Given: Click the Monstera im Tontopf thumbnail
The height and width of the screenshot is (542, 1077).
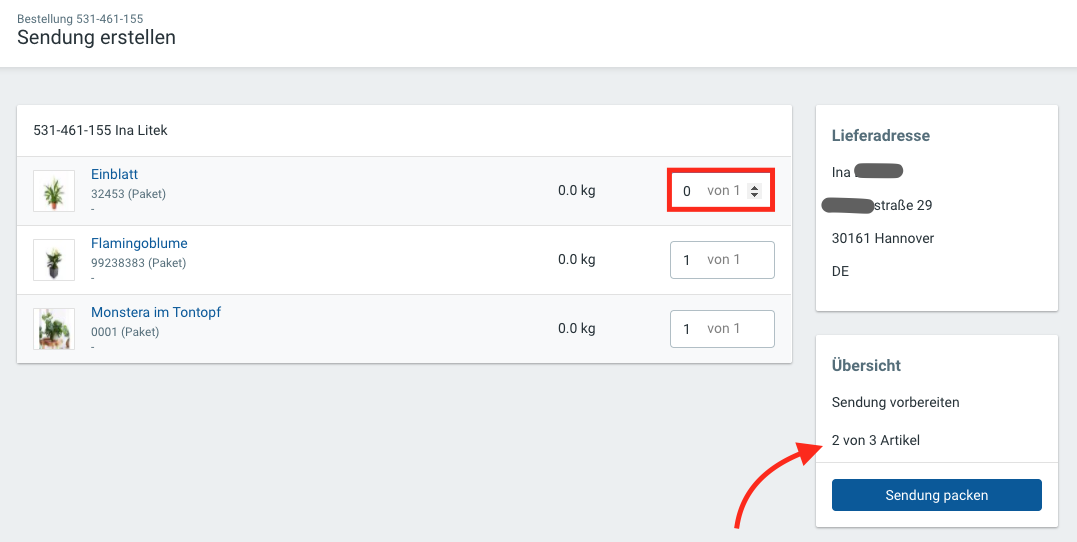Looking at the screenshot, I should [x=54, y=329].
